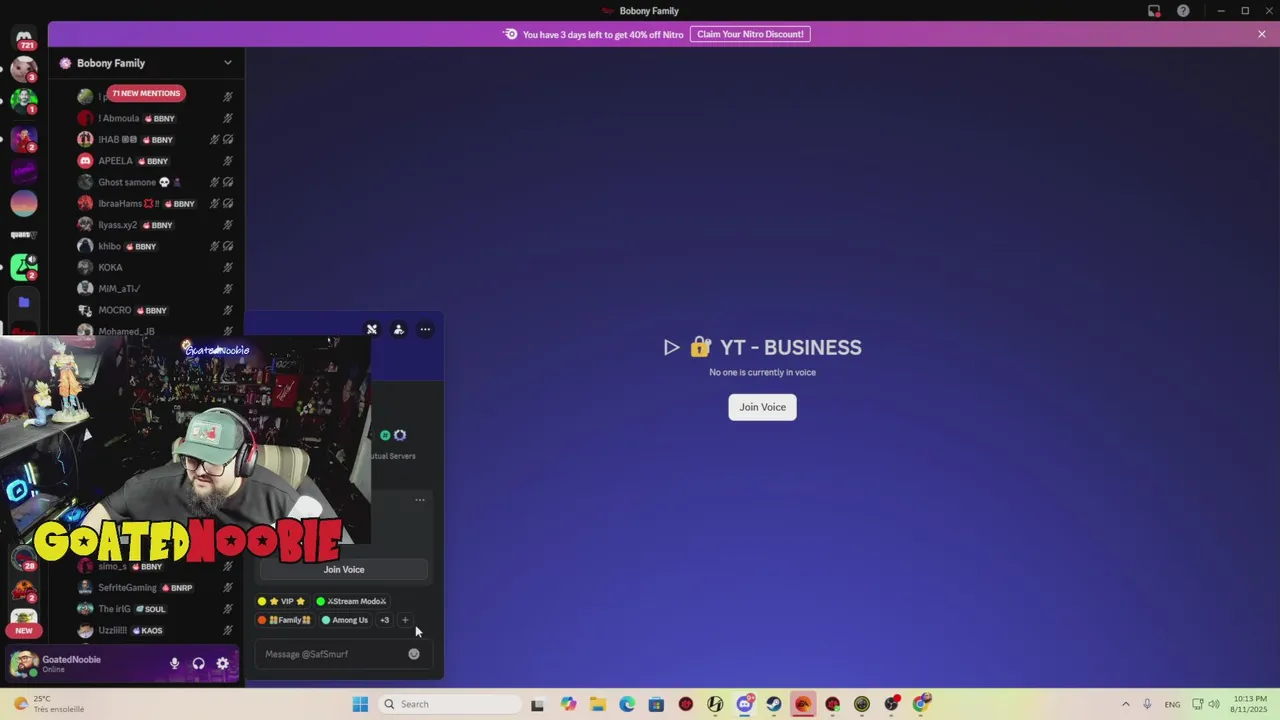
Task: Toggle microphone mute in user panel
Action: click(174, 664)
